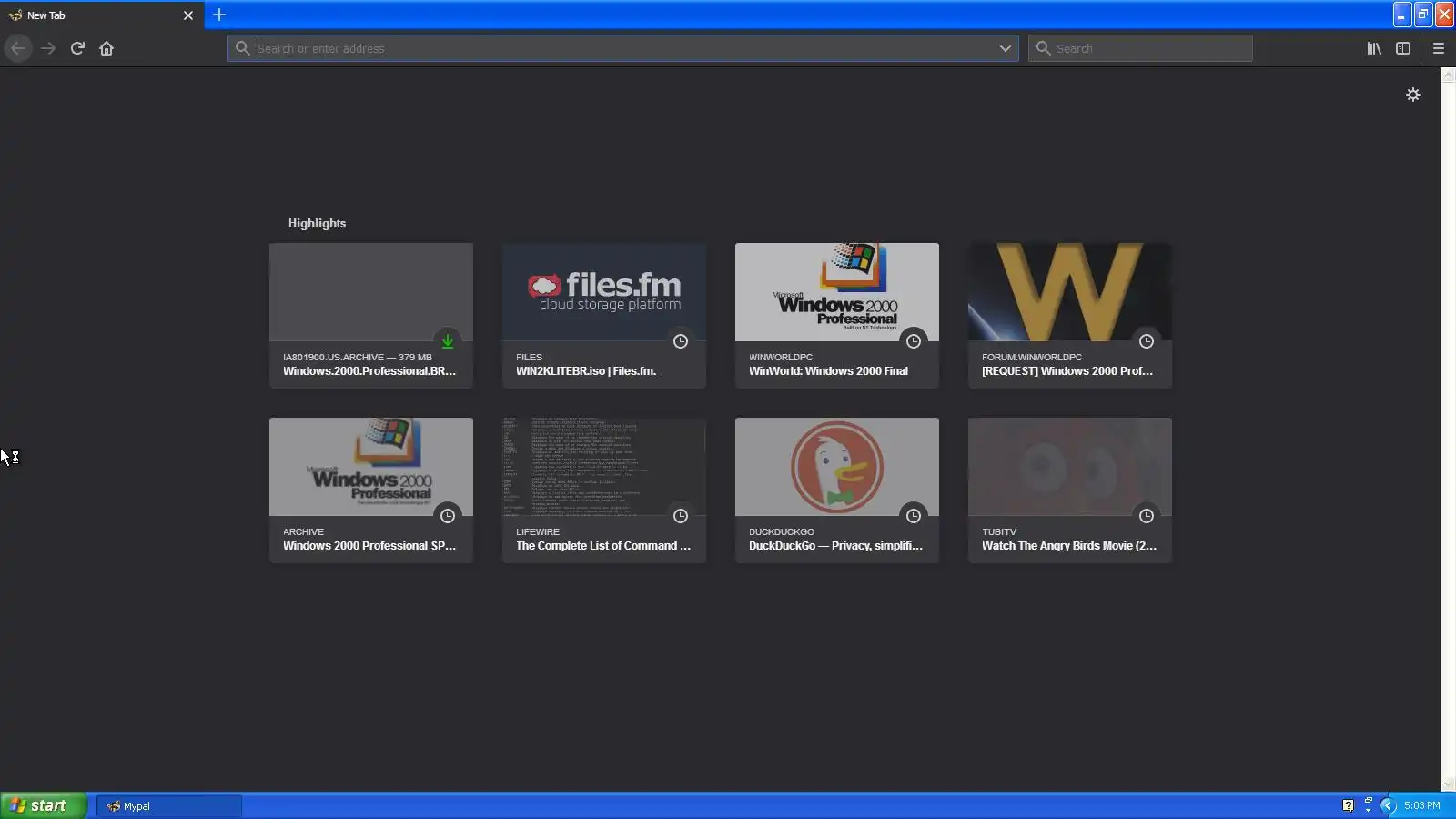The width and height of the screenshot is (1456, 819).
Task: Toggle the browser sidebar view
Action: (1403, 48)
